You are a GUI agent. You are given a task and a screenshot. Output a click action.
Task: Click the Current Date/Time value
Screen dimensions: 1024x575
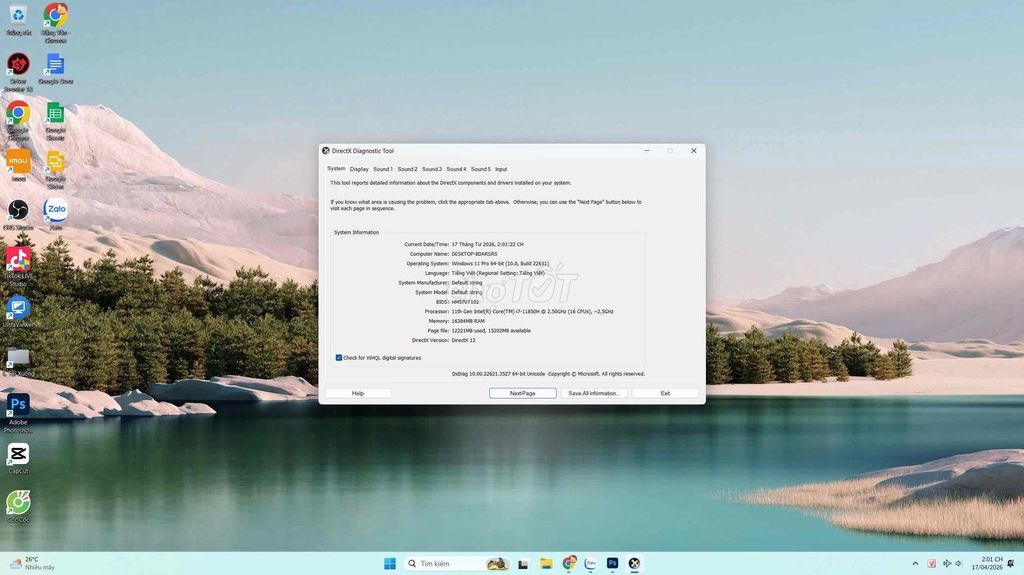pyautogui.click(x=487, y=244)
